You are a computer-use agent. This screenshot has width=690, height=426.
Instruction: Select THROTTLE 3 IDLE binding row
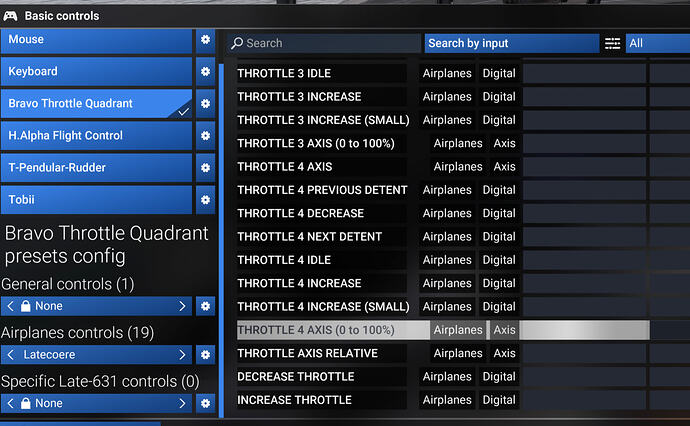coord(322,73)
